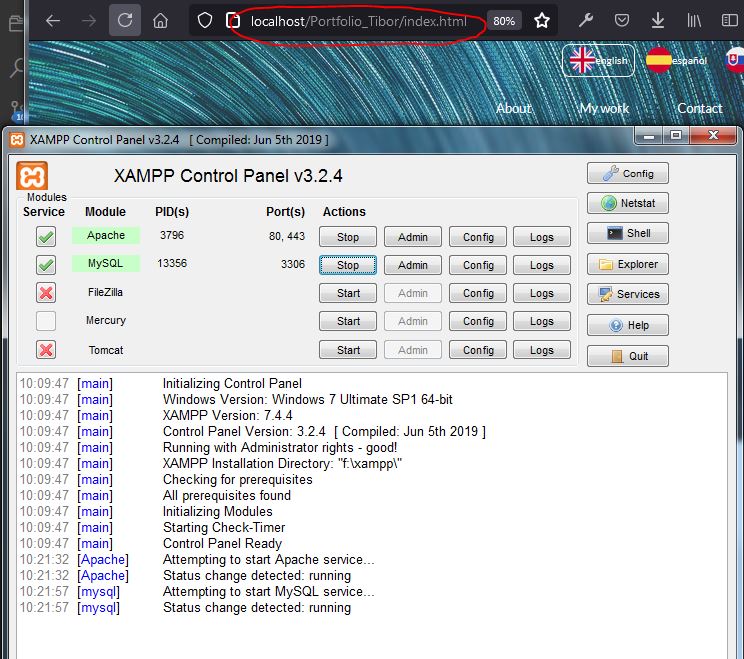This screenshot has width=744, height=659.
Task: Open Explorer to the XAMPP folder
Action: (x=628, y=264)
